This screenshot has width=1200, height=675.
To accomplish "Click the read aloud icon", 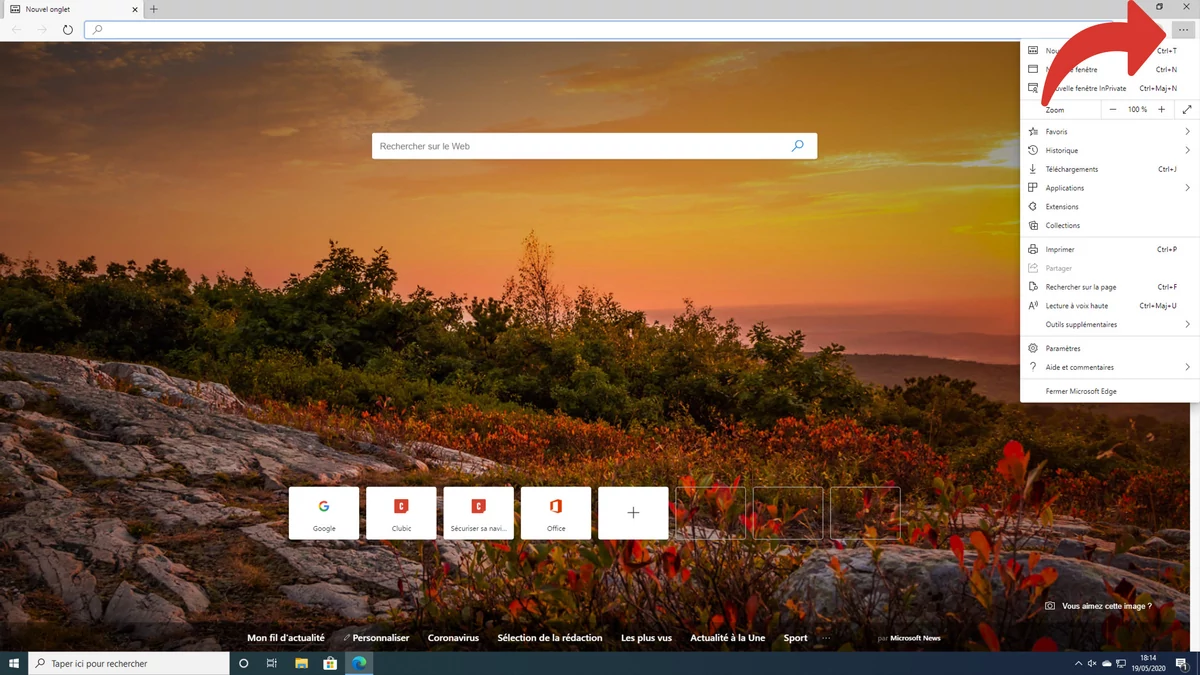I will 1033,306.
